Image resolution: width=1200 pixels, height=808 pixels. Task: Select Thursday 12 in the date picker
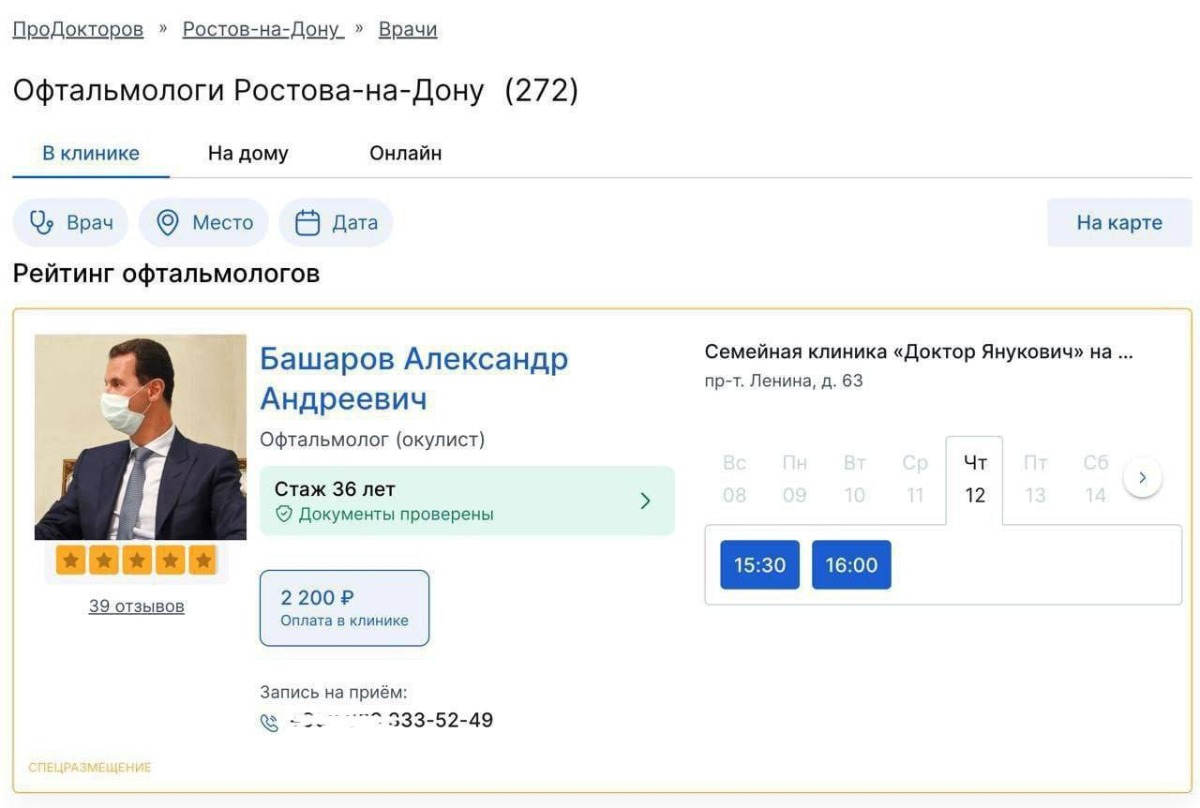click(x=974, y=480)
